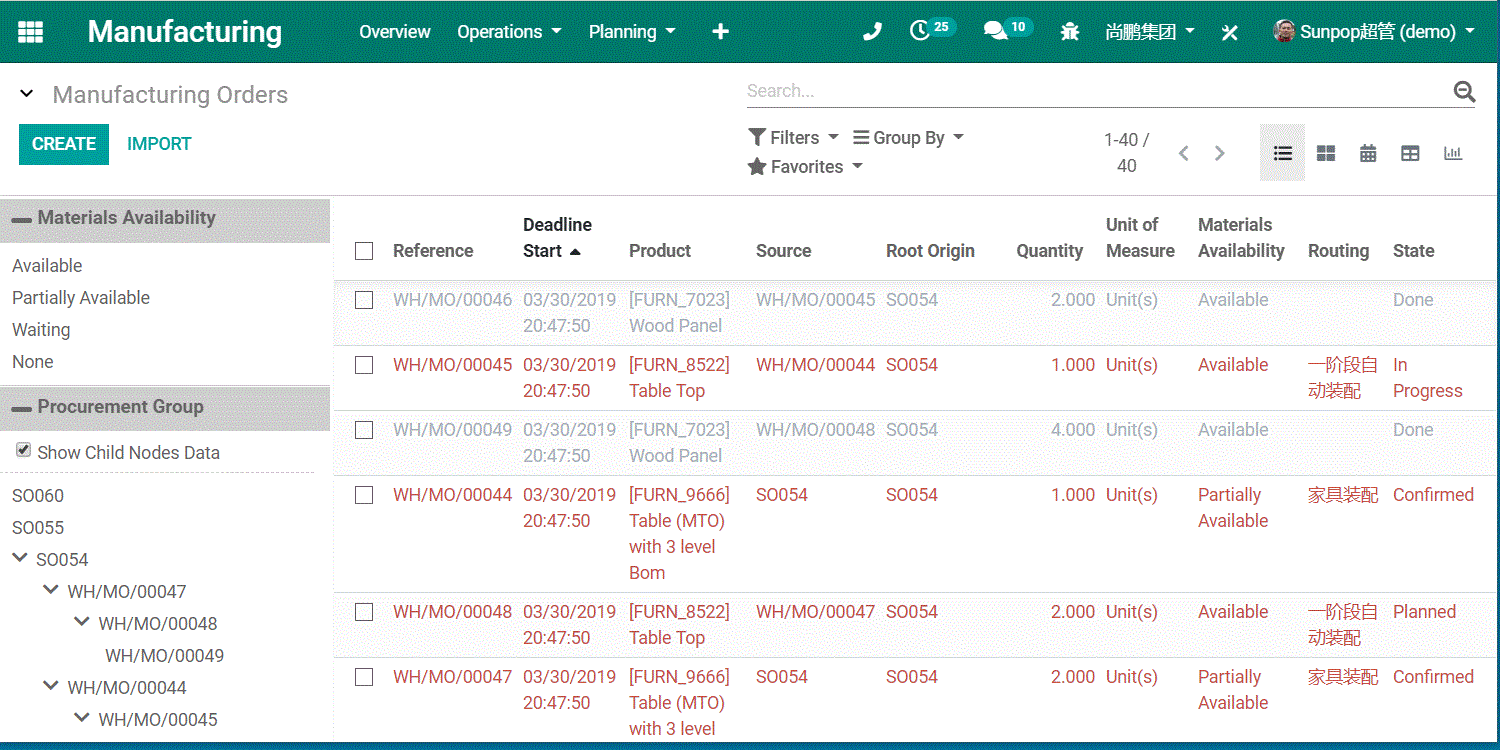Click the search magnifier icon

tap(1464, 92)
